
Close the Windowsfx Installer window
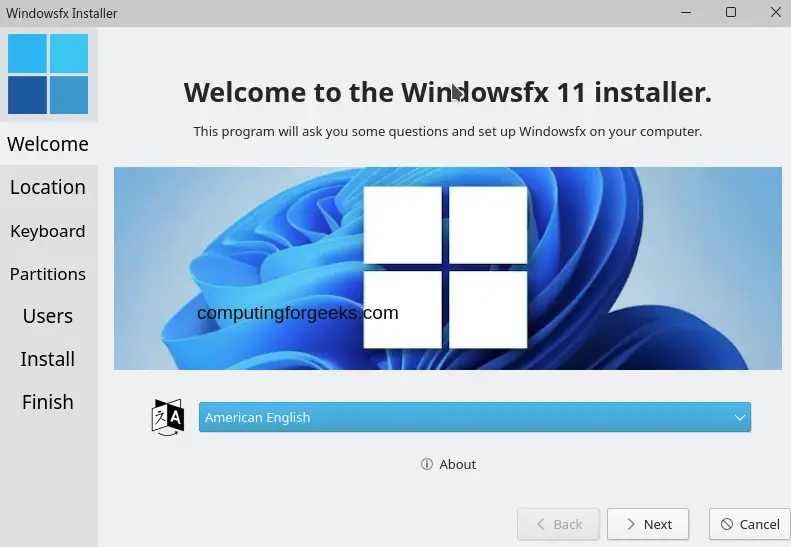(776, 12)
